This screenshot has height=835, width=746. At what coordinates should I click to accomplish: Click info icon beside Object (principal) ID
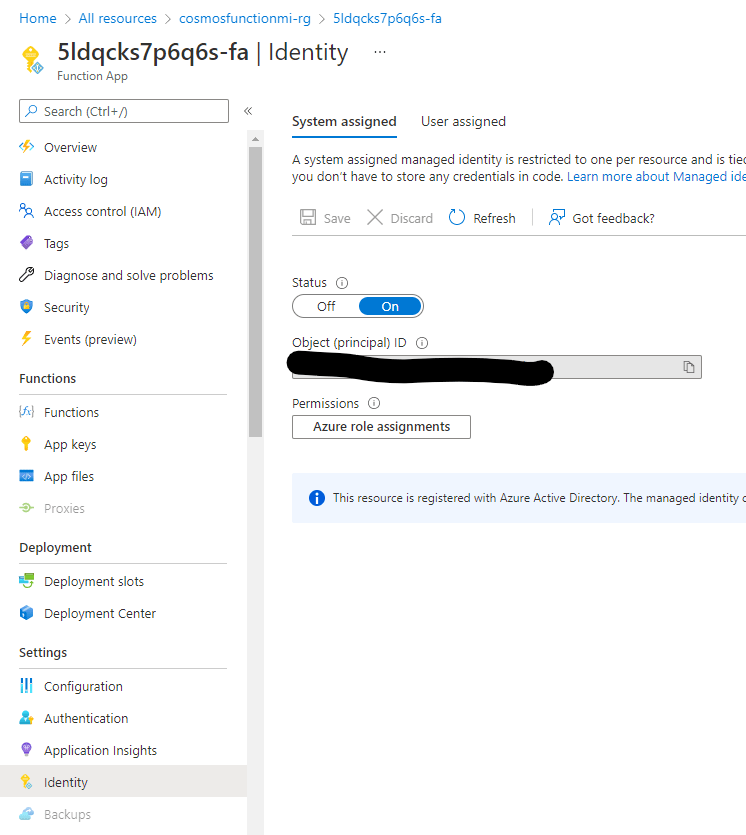coord(422,343)
